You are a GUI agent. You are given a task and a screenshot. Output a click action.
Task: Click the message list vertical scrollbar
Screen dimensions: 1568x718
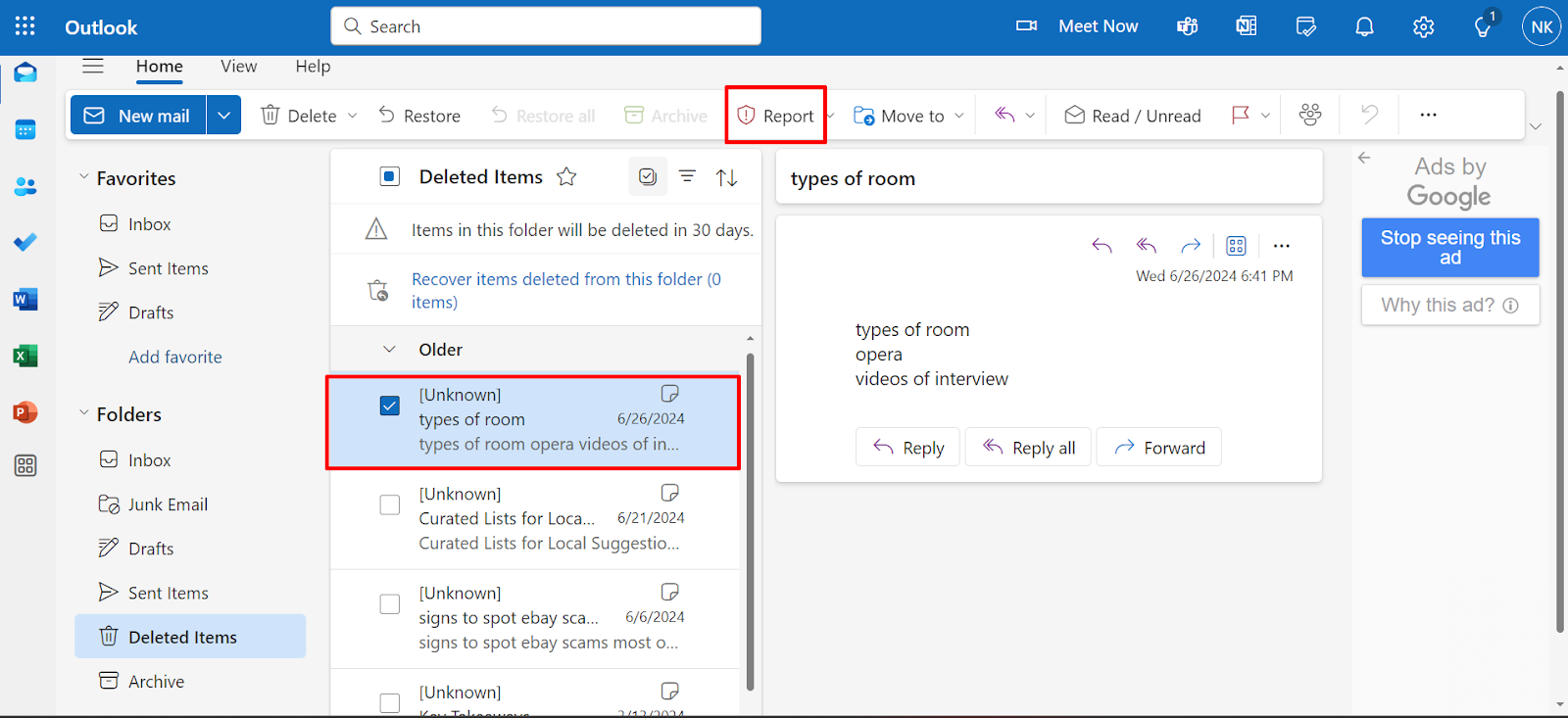coord(750,522)
